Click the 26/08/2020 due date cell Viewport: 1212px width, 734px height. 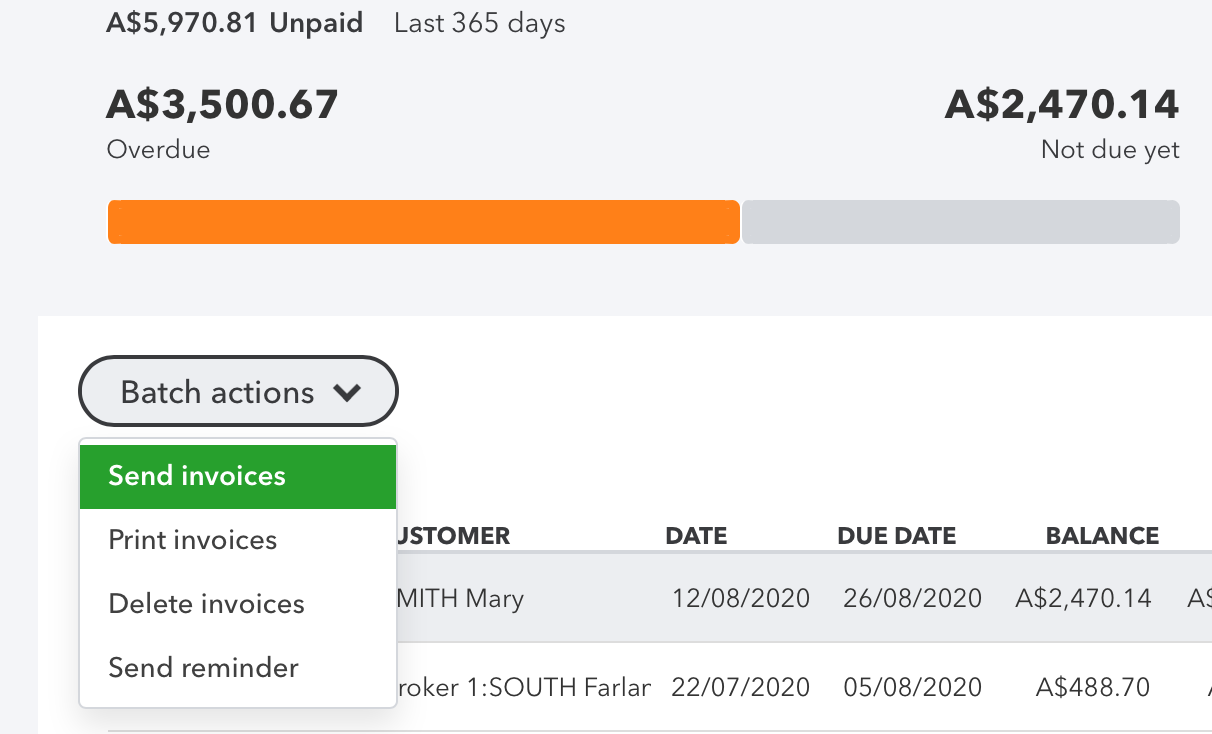pyautogui.click(x=912, y=599)
